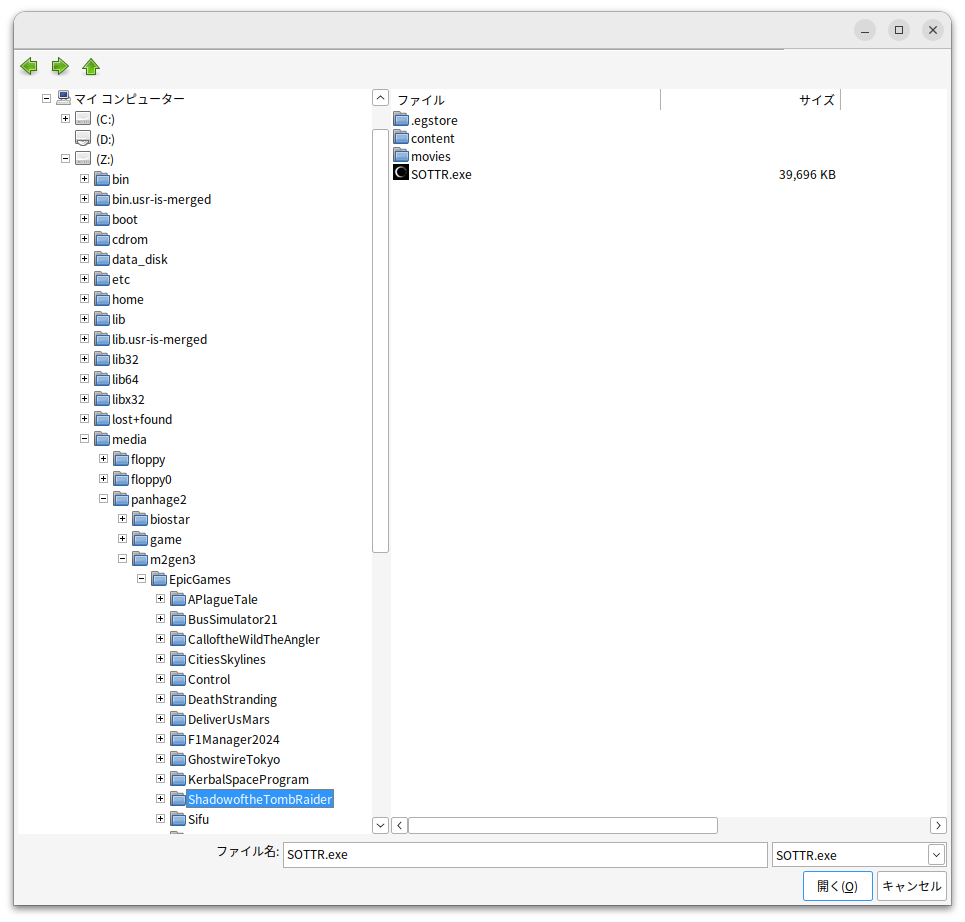Select the panhage2 folder icon
Viewport: 965px width, 922px height.
(121, 499)
